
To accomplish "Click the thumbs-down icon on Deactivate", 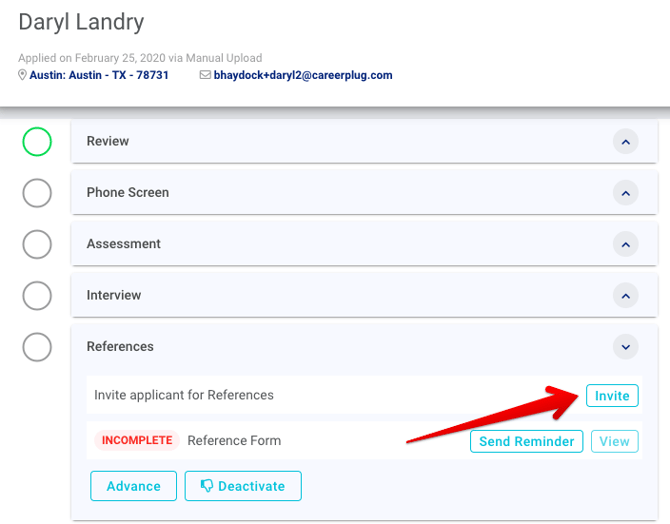I will [x=207, y=486].
